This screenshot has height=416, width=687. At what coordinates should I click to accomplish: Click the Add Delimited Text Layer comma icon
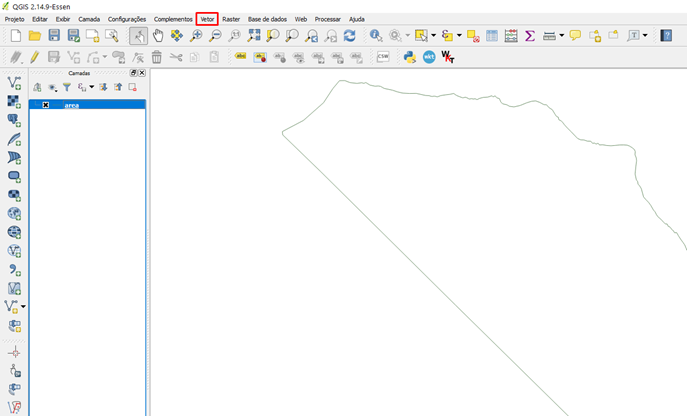(x=14, y=270)
